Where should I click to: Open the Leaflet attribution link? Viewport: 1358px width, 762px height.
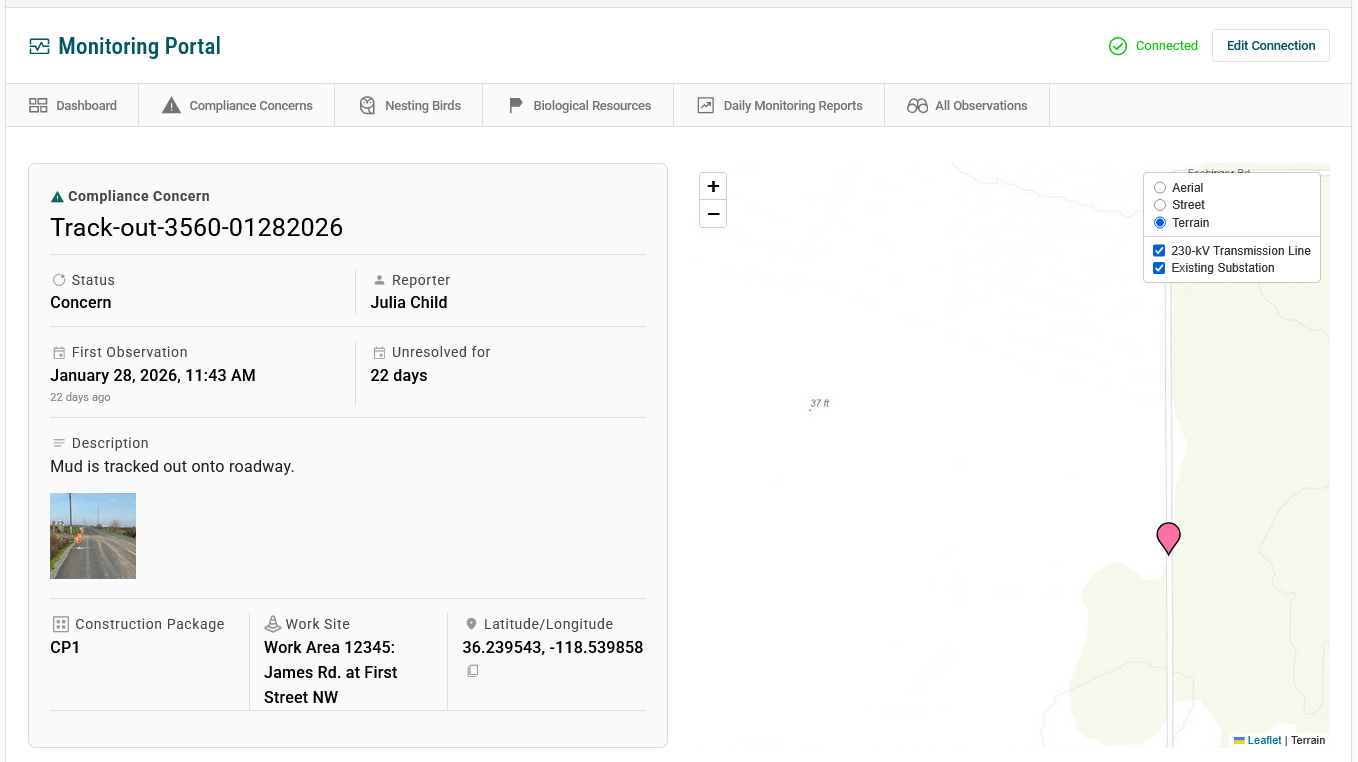coord(1264,740)
